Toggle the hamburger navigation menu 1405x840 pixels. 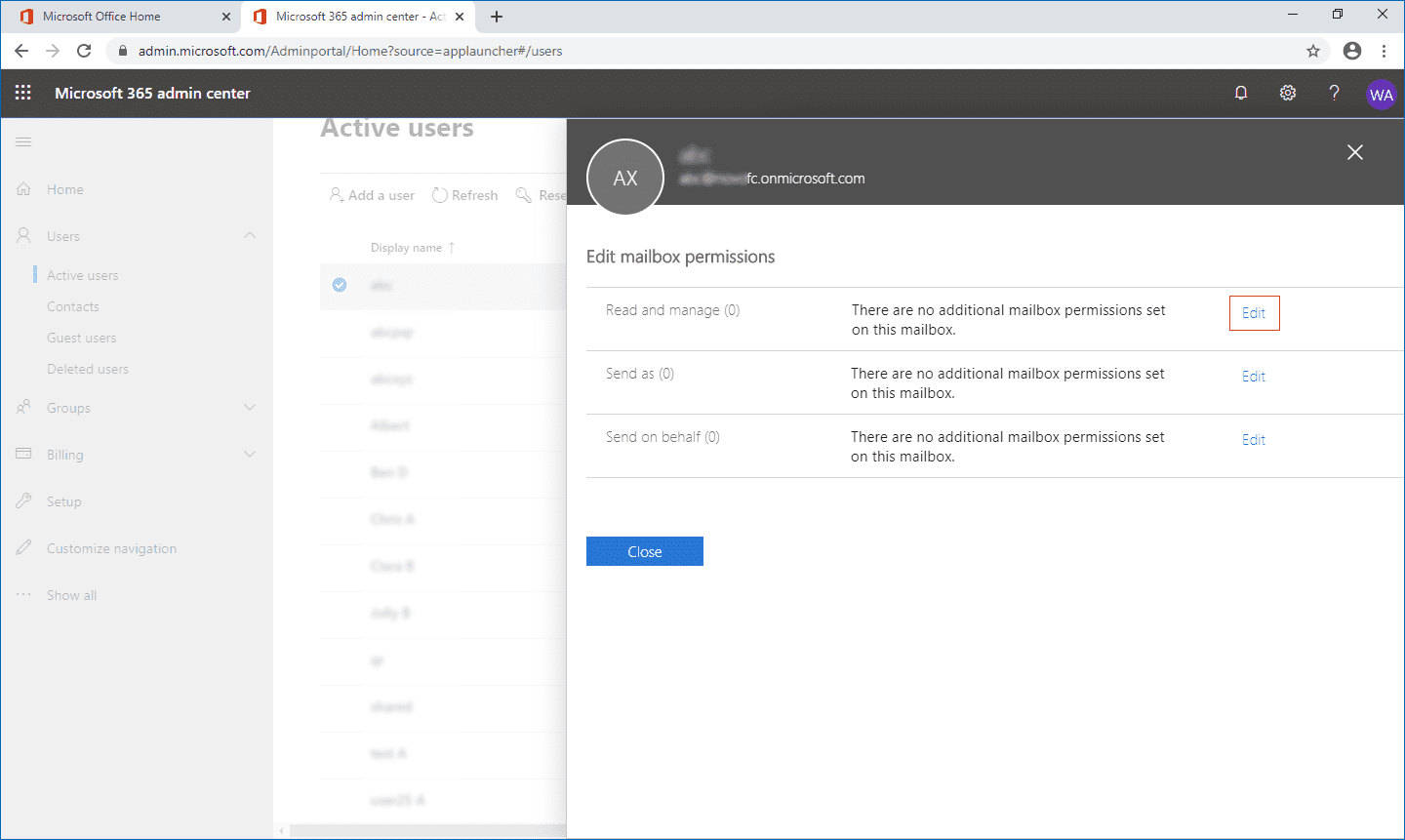(x=23, y=142)
